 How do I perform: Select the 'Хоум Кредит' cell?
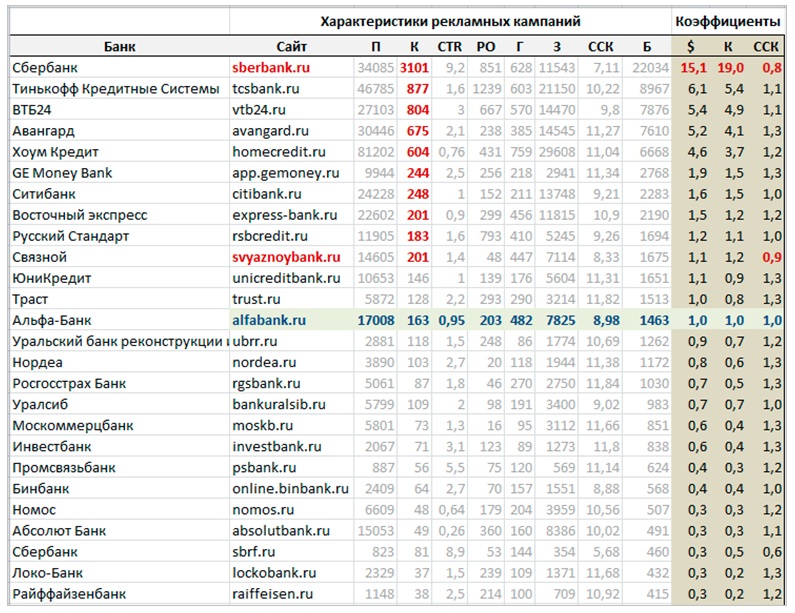(120, 152)
